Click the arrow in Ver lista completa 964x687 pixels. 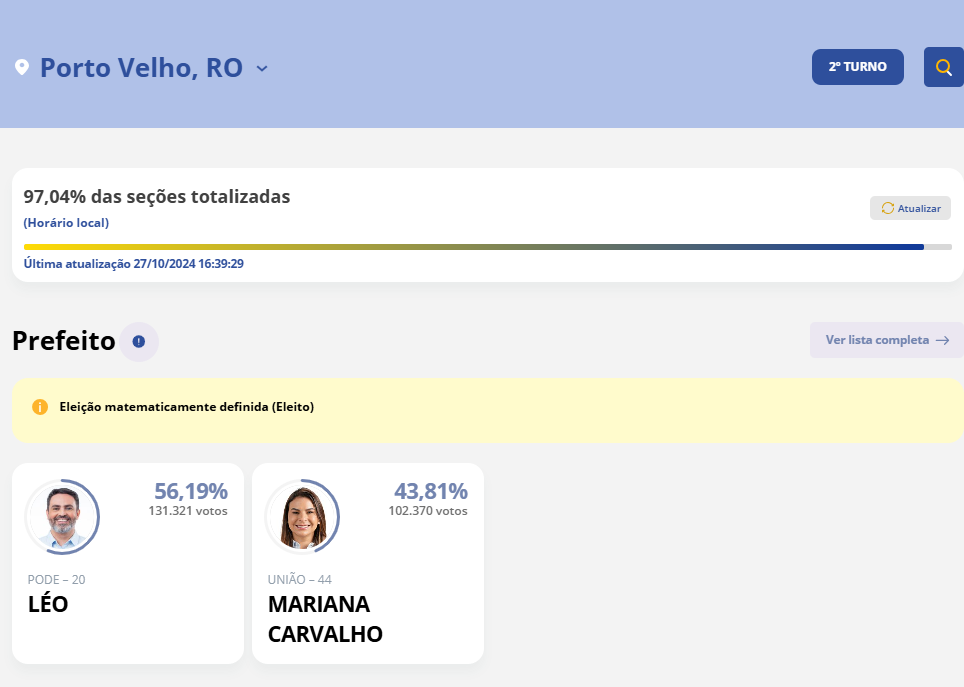[942, 340]
